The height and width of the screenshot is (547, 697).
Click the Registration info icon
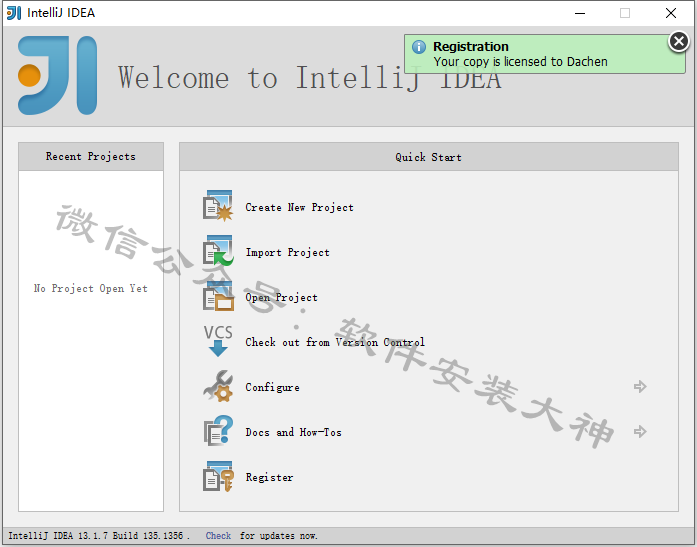[419, 47]
